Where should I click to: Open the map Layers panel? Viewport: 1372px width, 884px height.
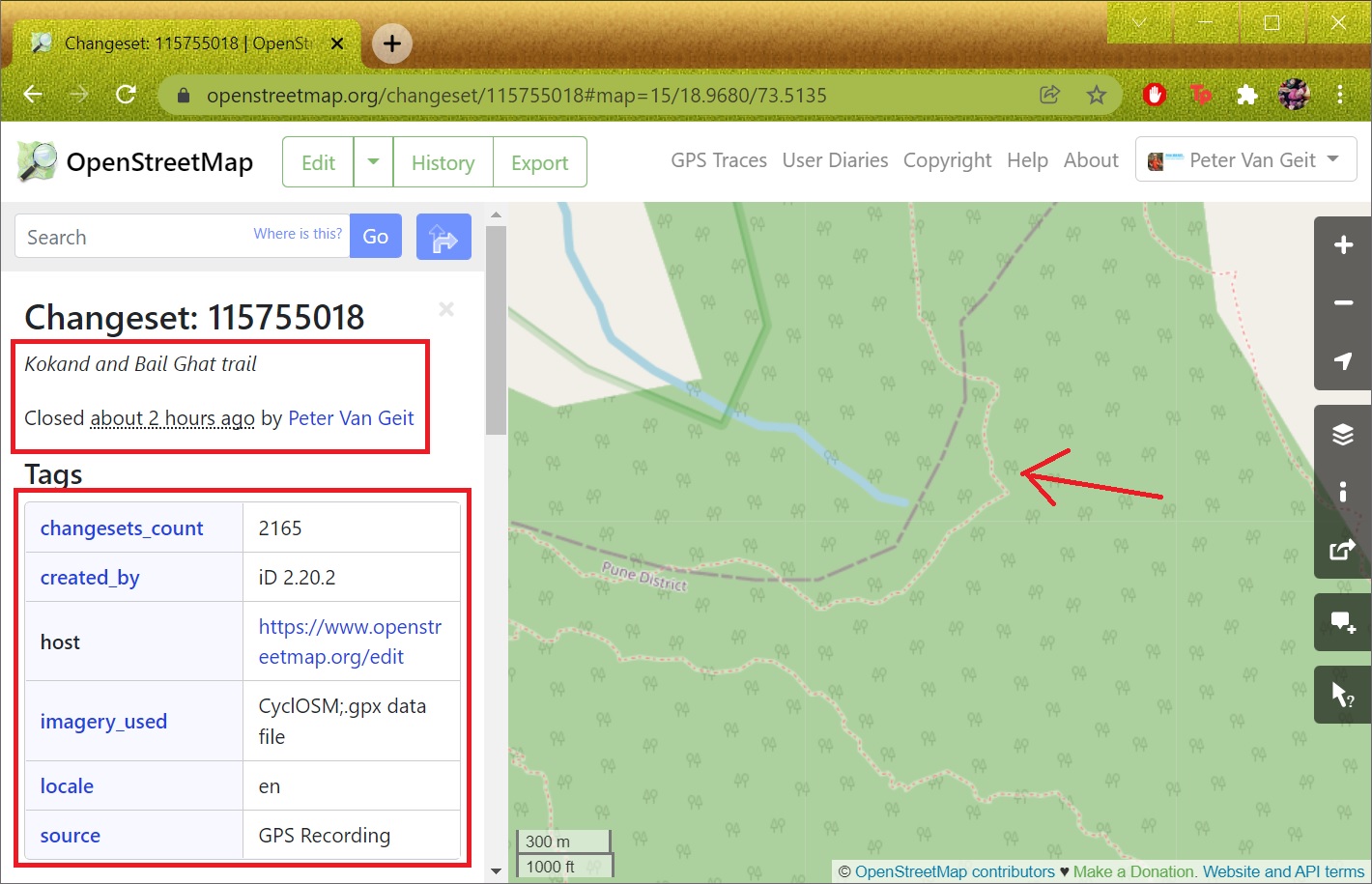pos(1343,435)
